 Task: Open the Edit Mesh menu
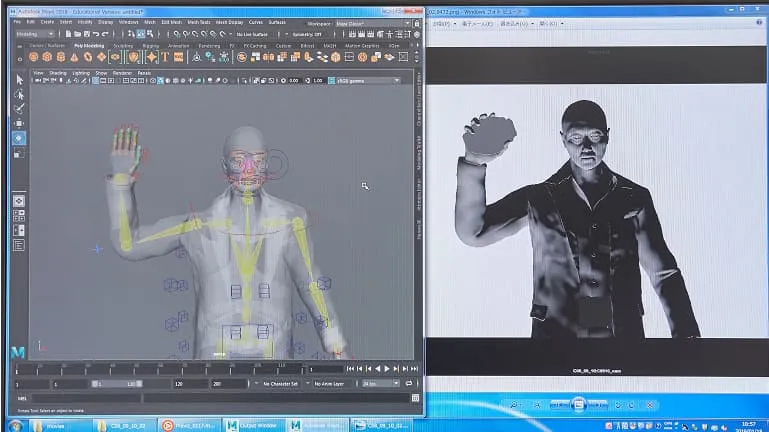[171, 22]
